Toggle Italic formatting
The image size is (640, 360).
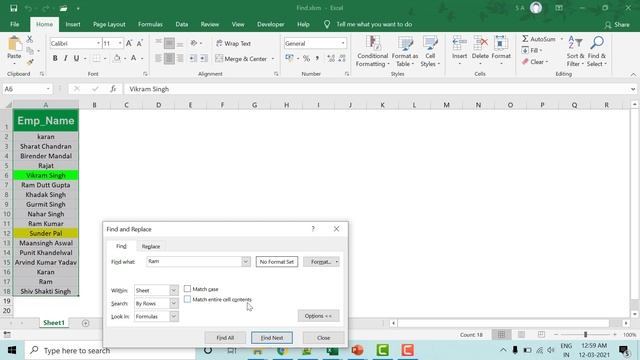65,58
